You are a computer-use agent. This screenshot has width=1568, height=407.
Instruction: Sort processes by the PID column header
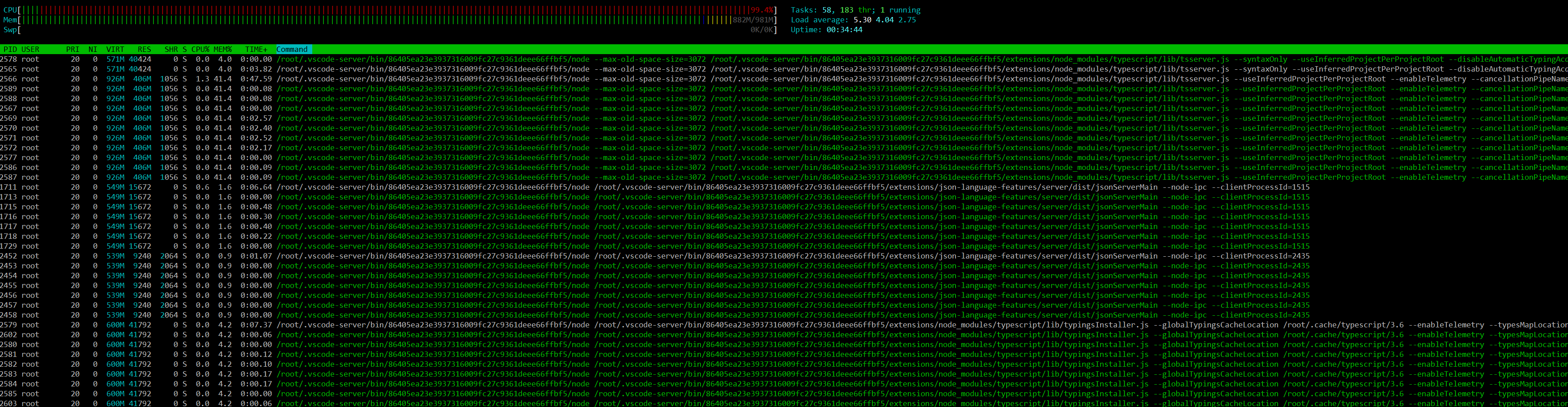pyautogui.click(x=10, y=49)
